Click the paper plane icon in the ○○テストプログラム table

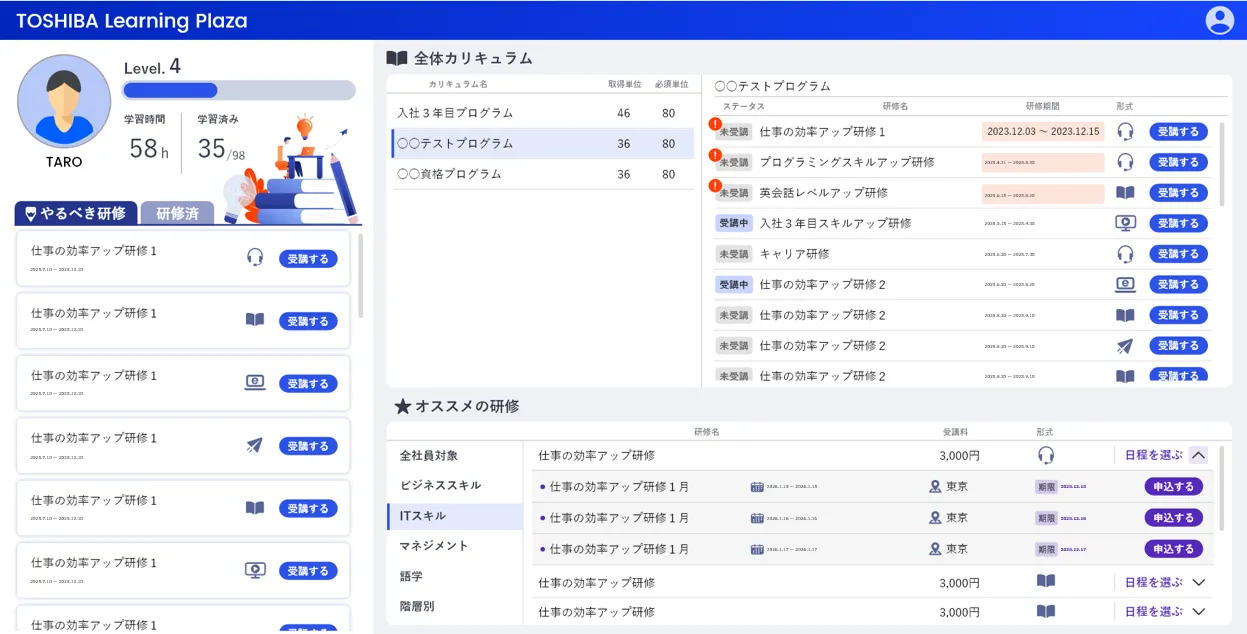coord(1125,345)
